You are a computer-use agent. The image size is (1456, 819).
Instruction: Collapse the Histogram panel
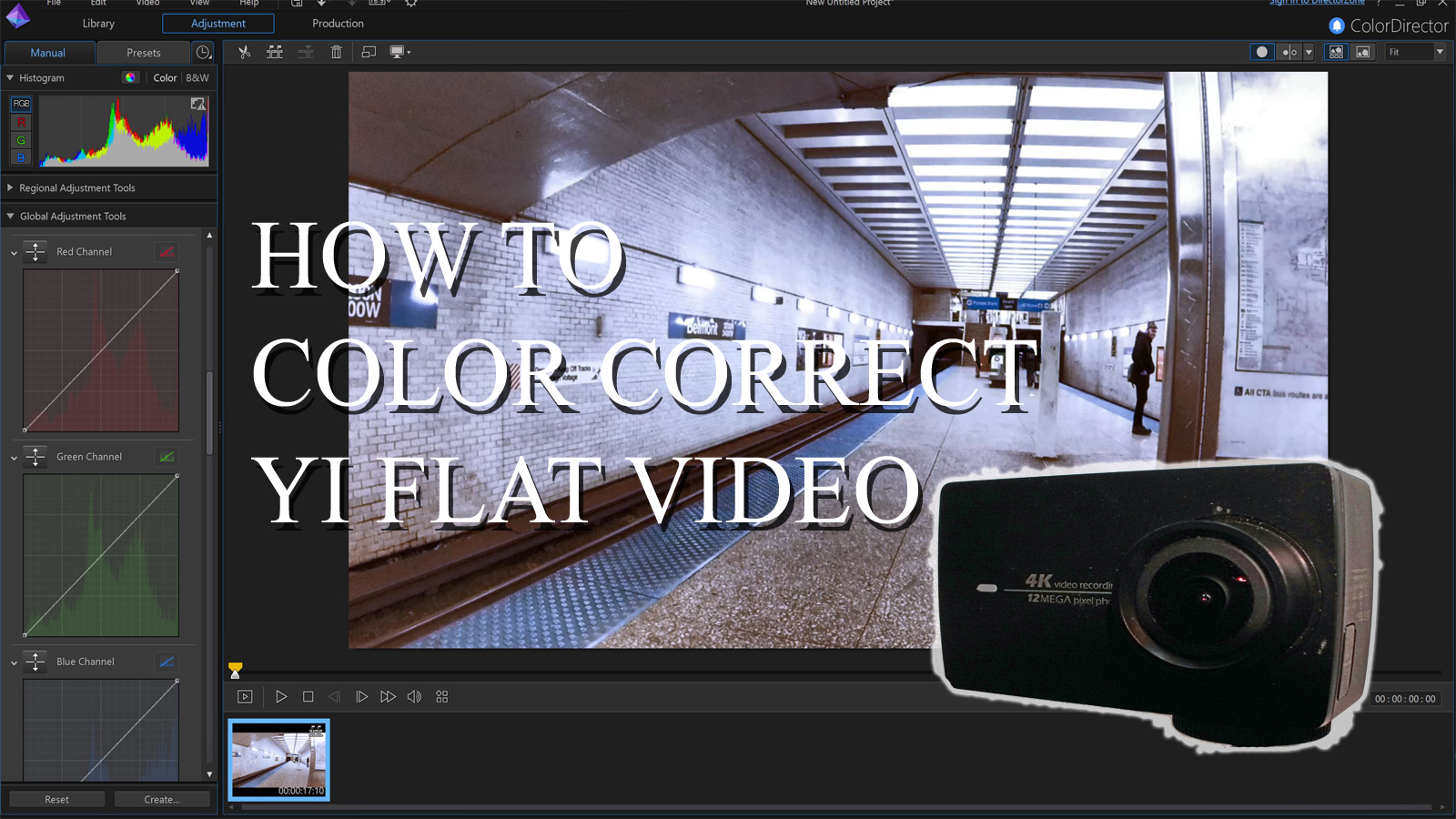point(8,77)
